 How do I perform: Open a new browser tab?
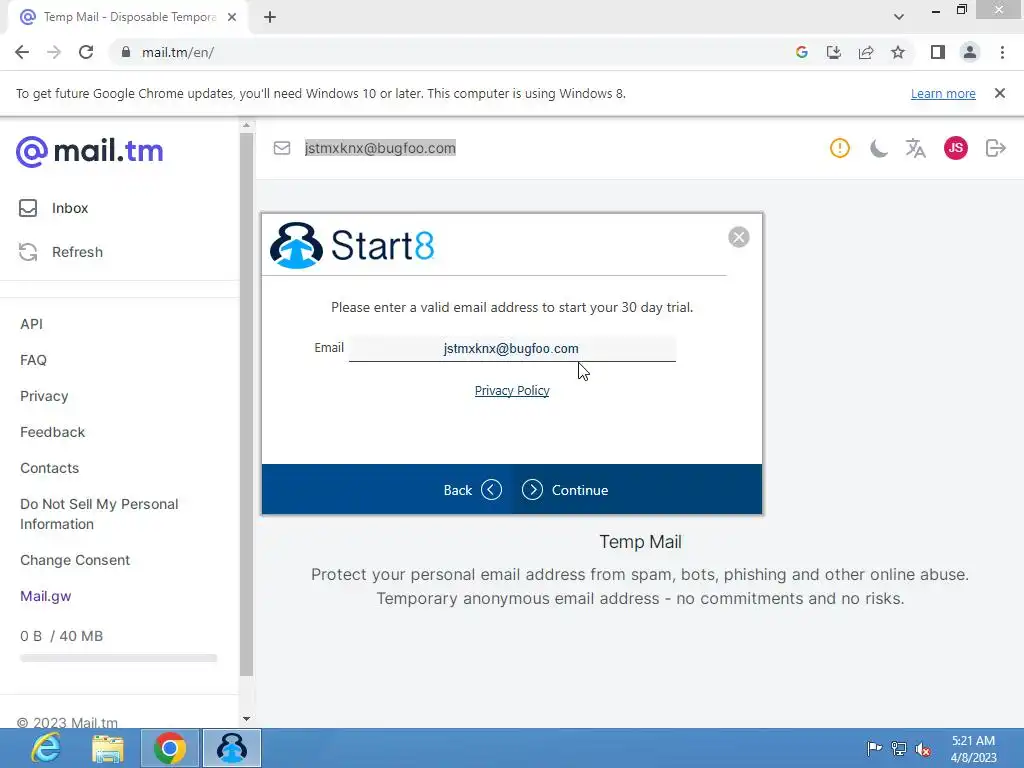click(270, 17)
